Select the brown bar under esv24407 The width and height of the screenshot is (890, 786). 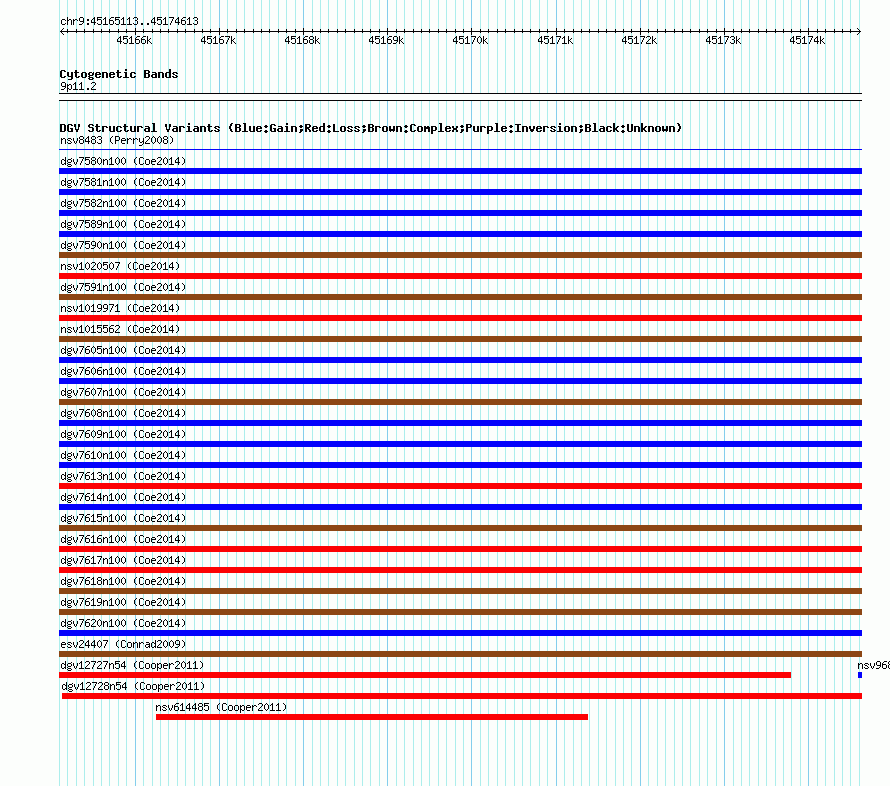click(x=460, y=654)
